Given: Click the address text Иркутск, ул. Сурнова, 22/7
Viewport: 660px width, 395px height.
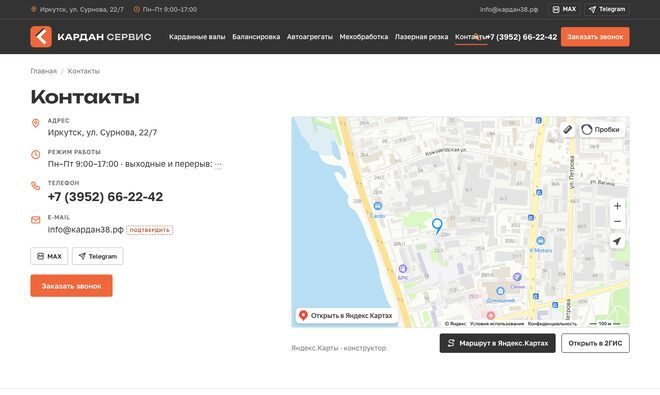Looking at the screenshot, I should [102, 133].
